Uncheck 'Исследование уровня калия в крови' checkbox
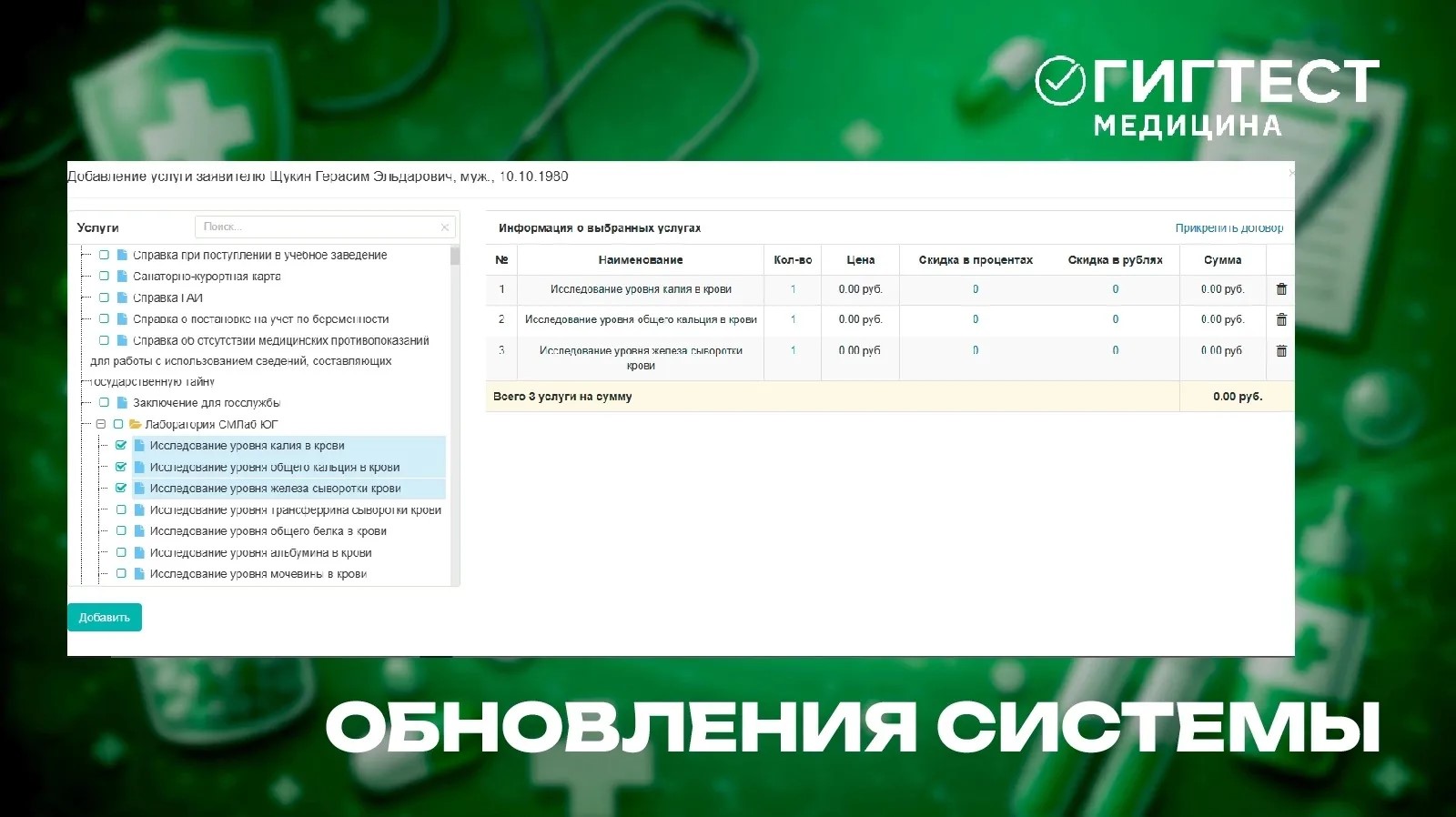This screenshot has width=1456, height=817. (x=121, y=446)
